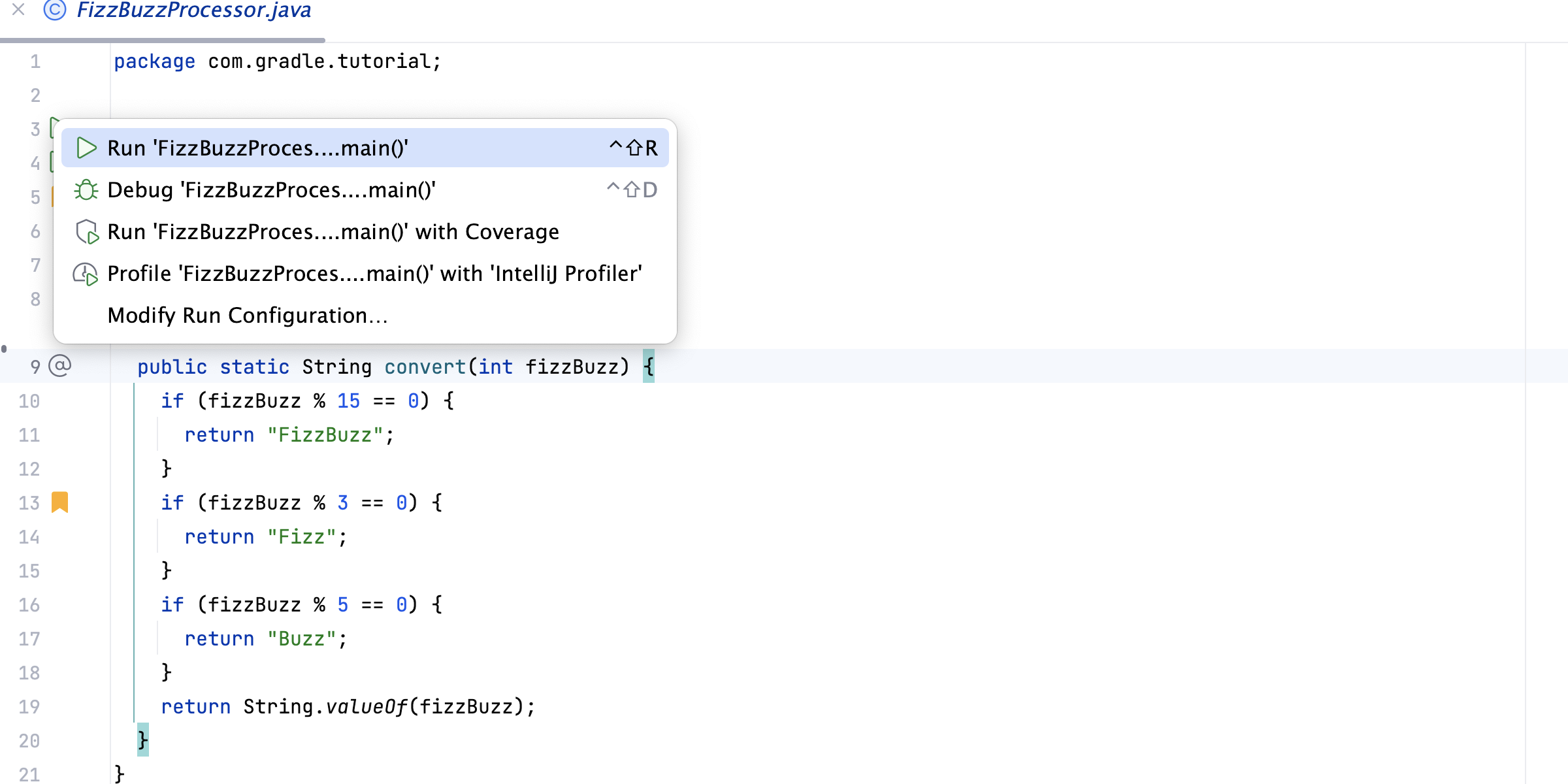Close the FizzBuzzProcessor.java tab

(x=18, y=9)
